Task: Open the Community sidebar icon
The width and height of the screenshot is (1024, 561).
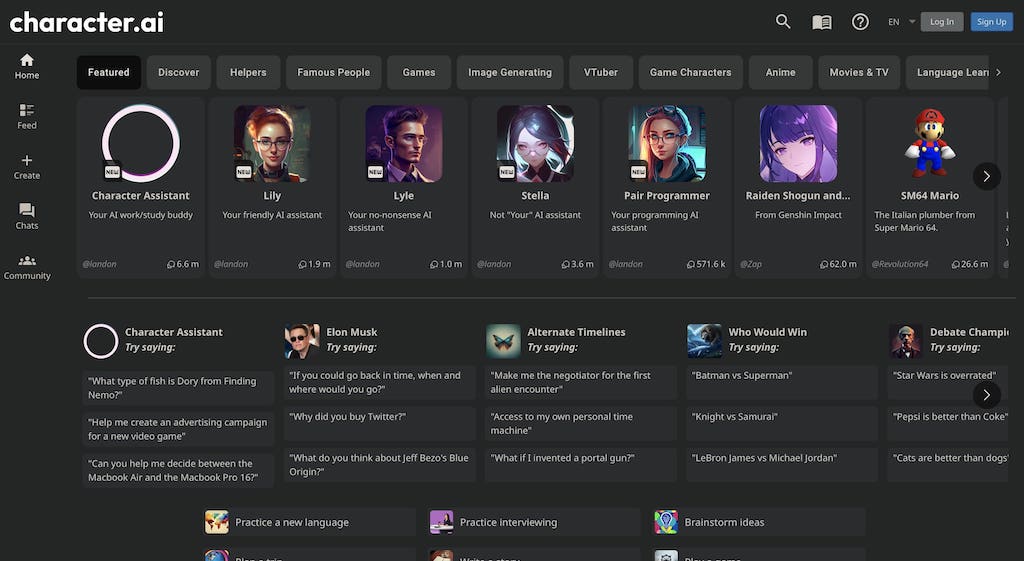Action: (27, 267)
